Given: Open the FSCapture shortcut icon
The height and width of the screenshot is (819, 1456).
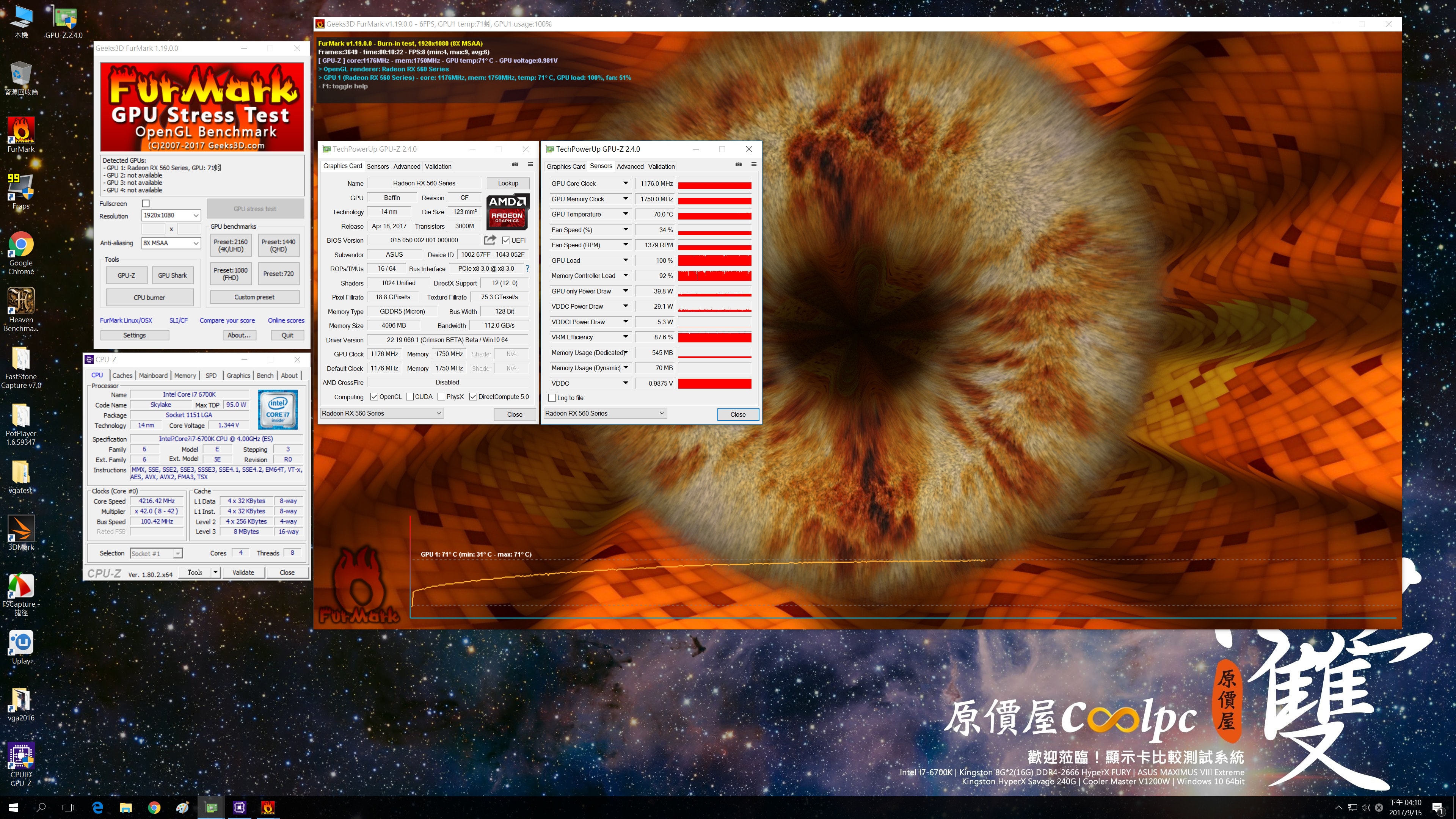Looking at the screenshot, I should coord(21,594).
